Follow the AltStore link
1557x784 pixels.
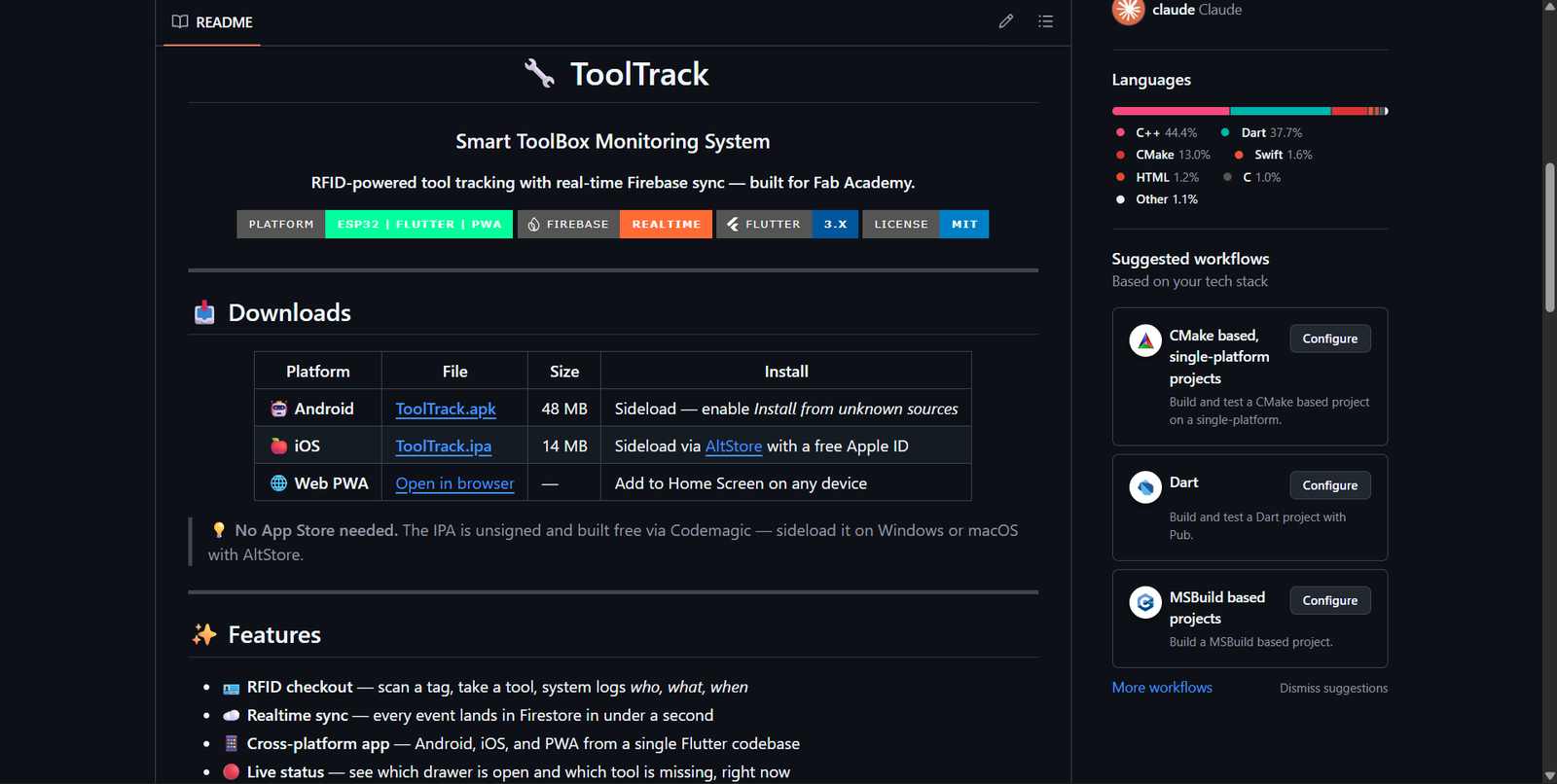coord(734,445)
